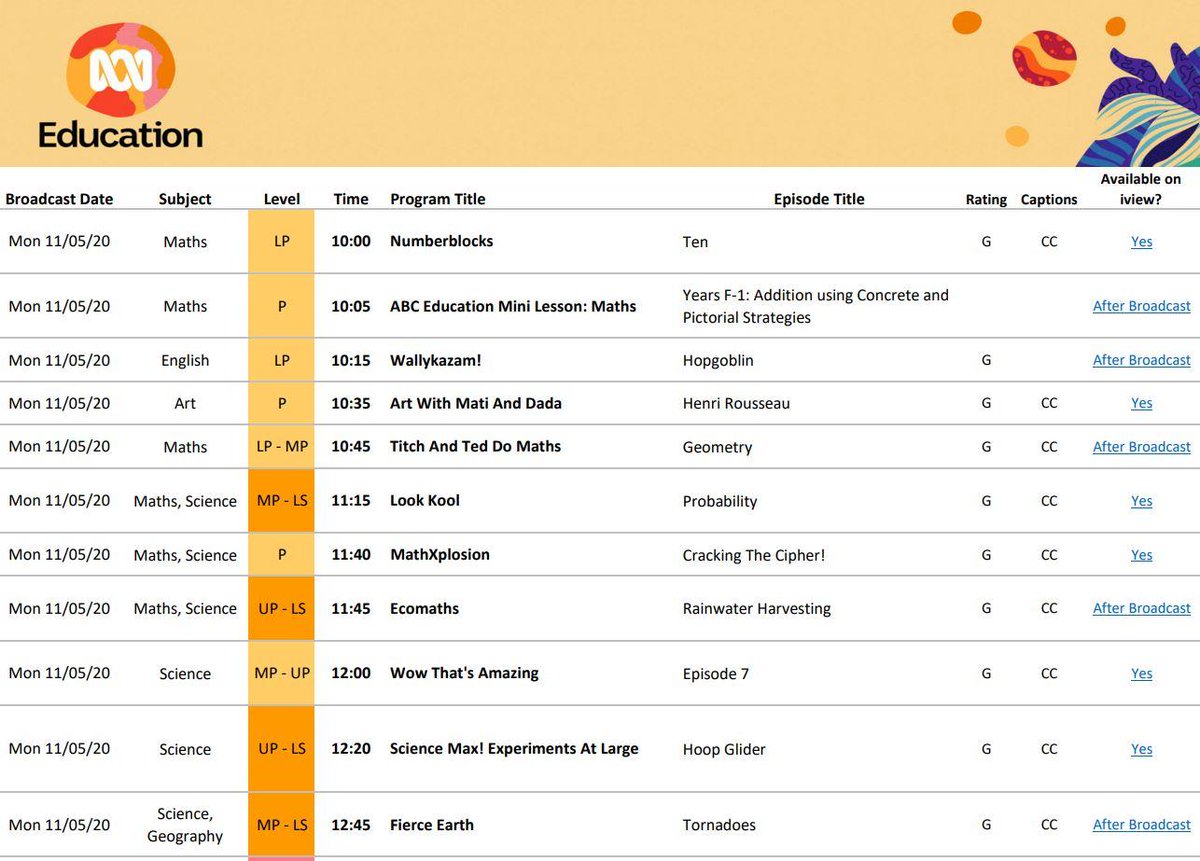This screenshot has width=1200, height=861.
Task: Click the 10:00 time cell
Action: pos(351,241)
